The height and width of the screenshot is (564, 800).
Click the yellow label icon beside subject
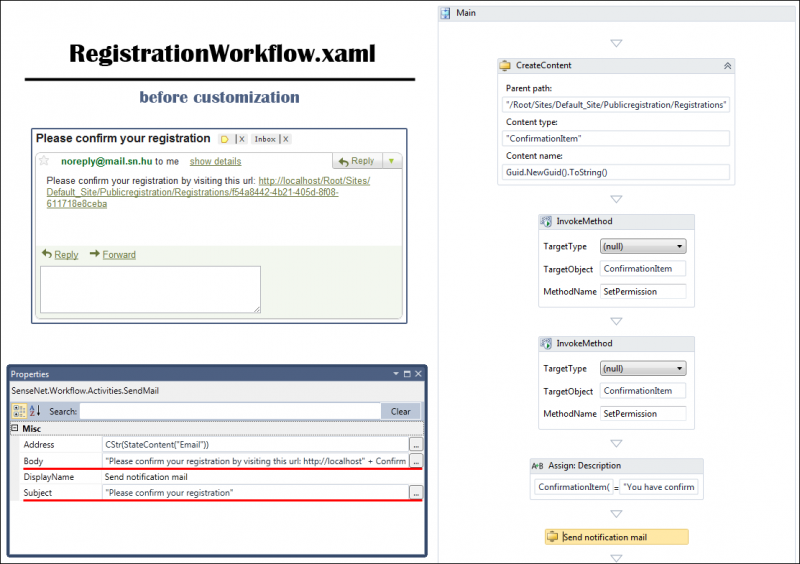(x=224, y=139)
